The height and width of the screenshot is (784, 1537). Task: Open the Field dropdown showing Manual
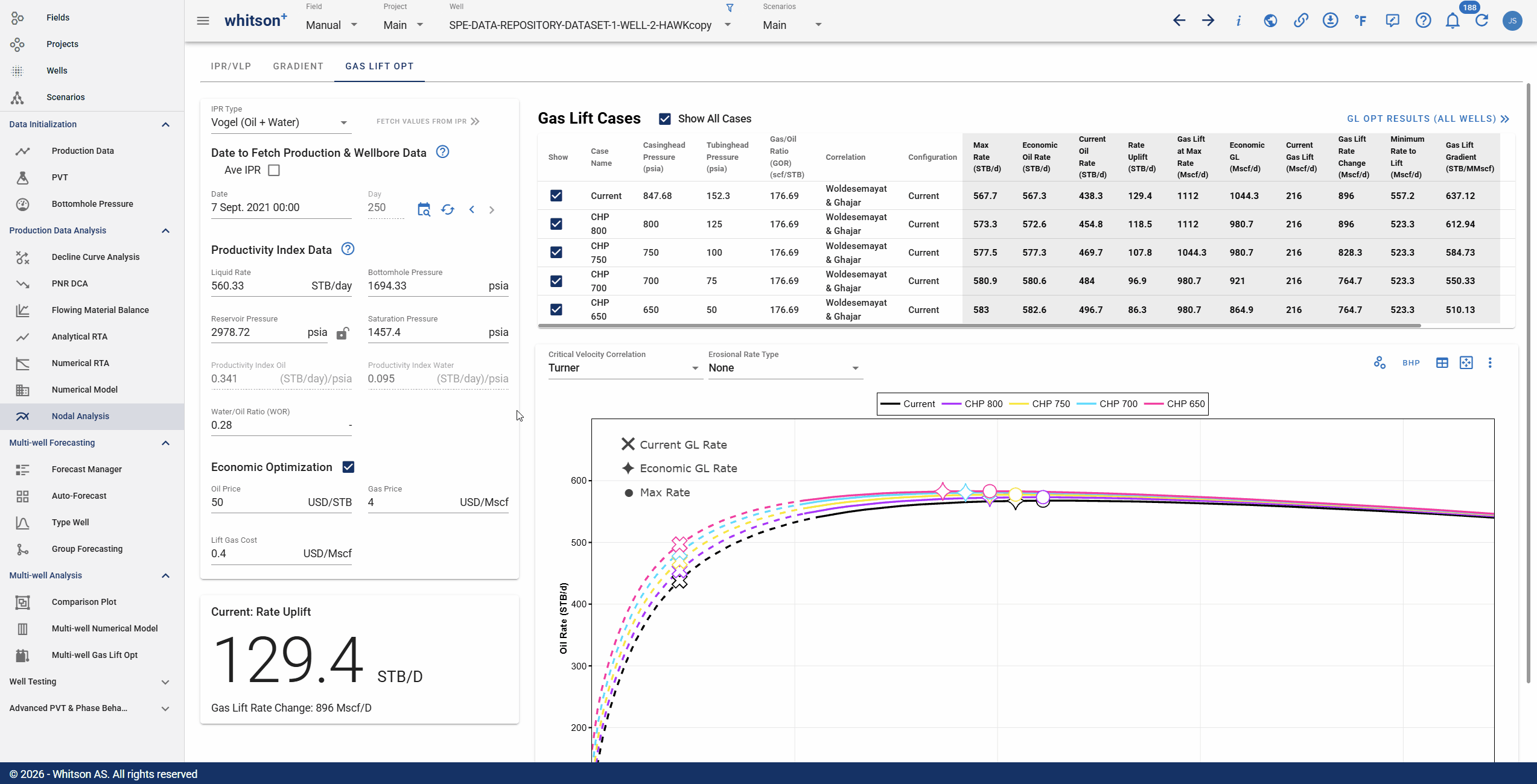click(332, 25)
